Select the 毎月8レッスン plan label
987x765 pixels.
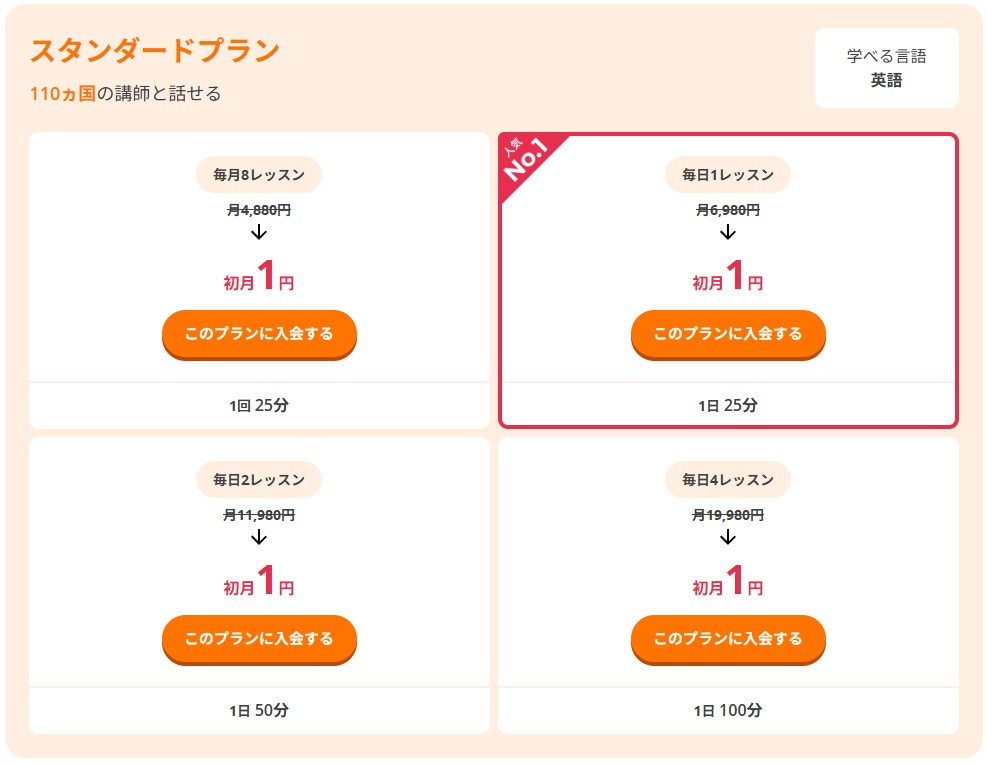coord(259,175)
